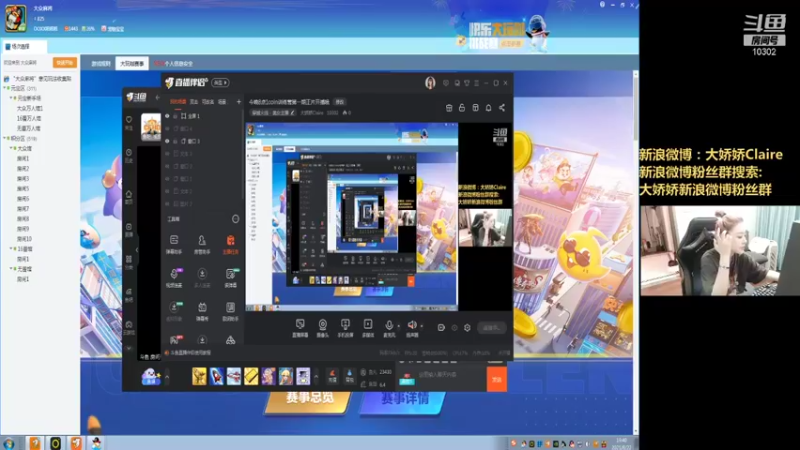Viewport: 800px width, 450px height.
Task: Select the 场次选择 tab in the game lobby
Action: coord(24,46)
